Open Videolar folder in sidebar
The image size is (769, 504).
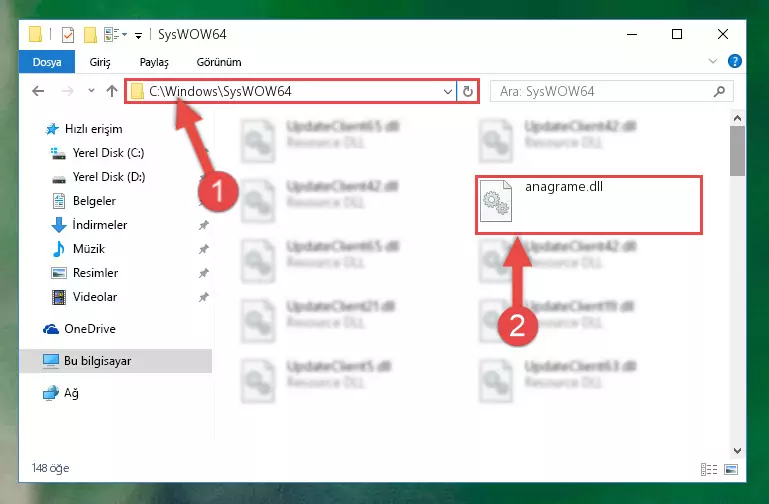click(x=95, y=297)
